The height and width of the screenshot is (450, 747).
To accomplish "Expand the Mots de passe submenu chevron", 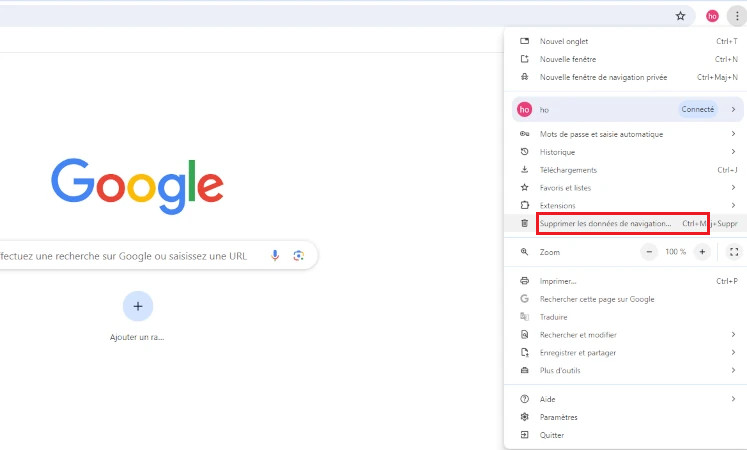I will coord(733,134).
